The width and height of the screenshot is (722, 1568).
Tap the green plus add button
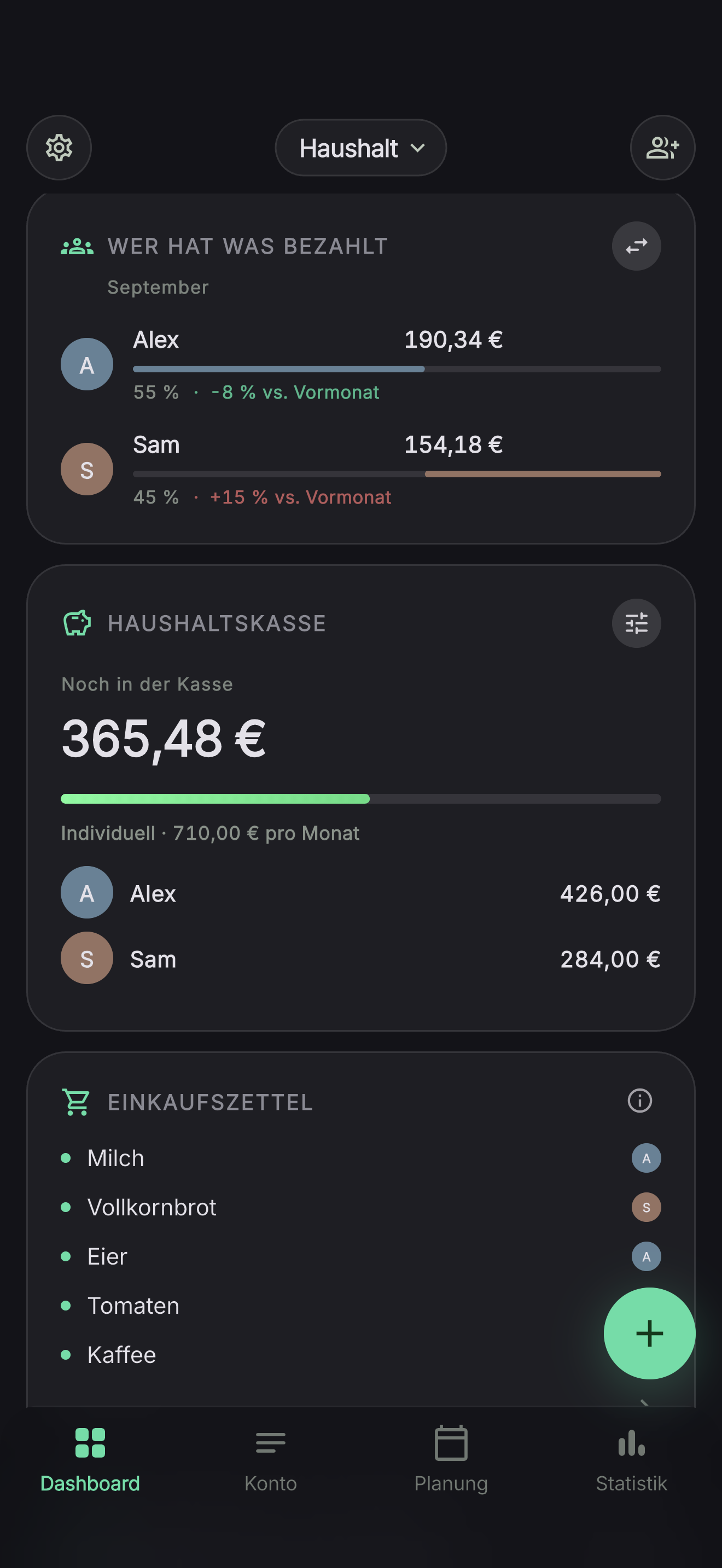649,1333
